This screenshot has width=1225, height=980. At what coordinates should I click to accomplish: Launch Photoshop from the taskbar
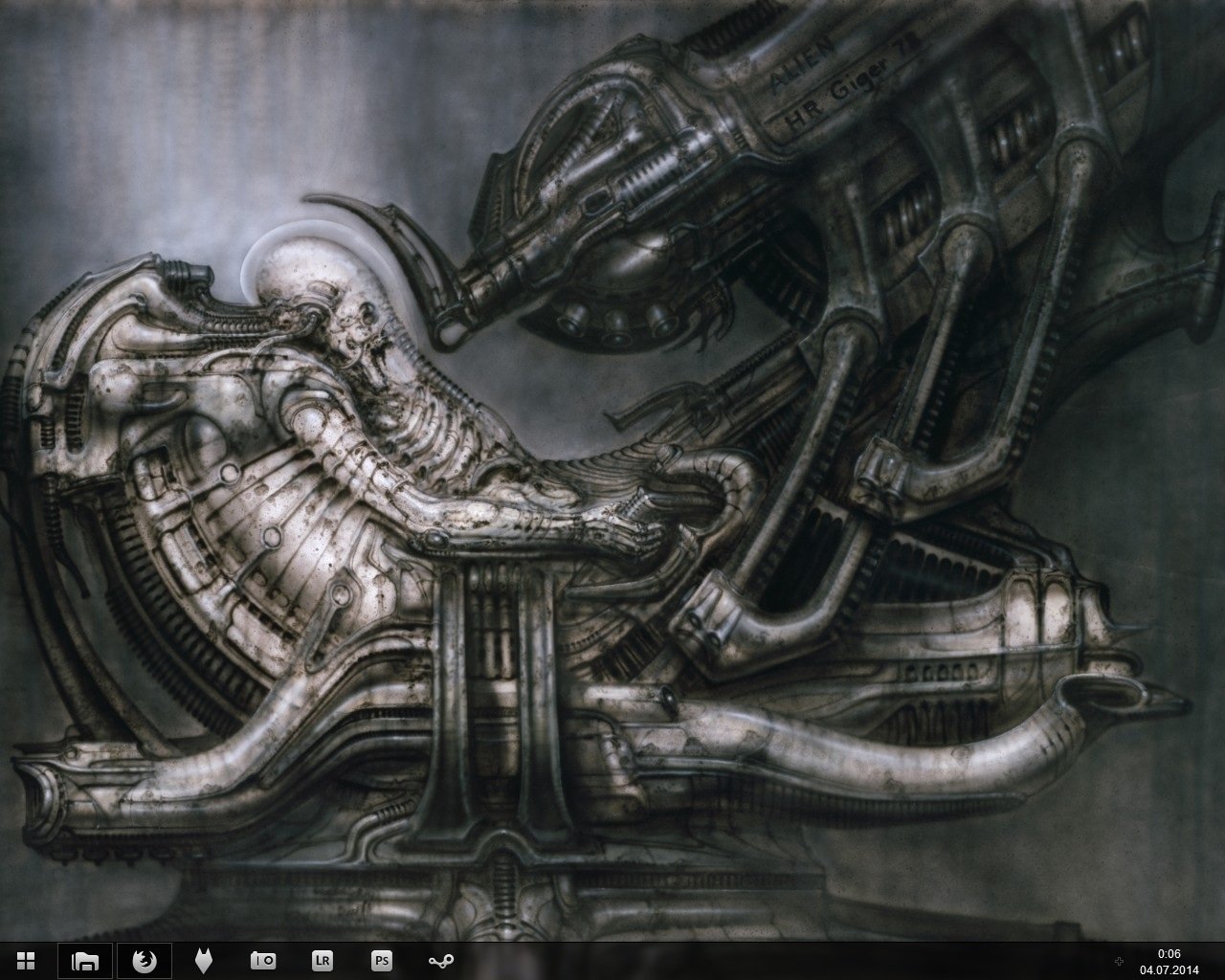382,960
